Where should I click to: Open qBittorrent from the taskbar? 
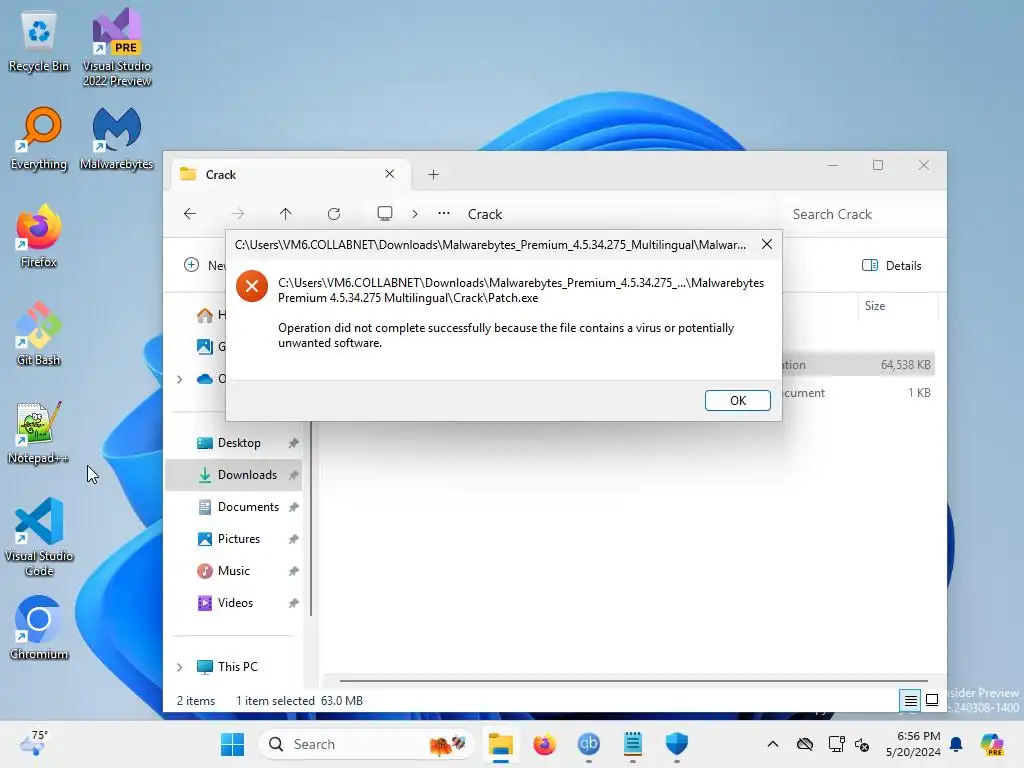tap(588, 744)
